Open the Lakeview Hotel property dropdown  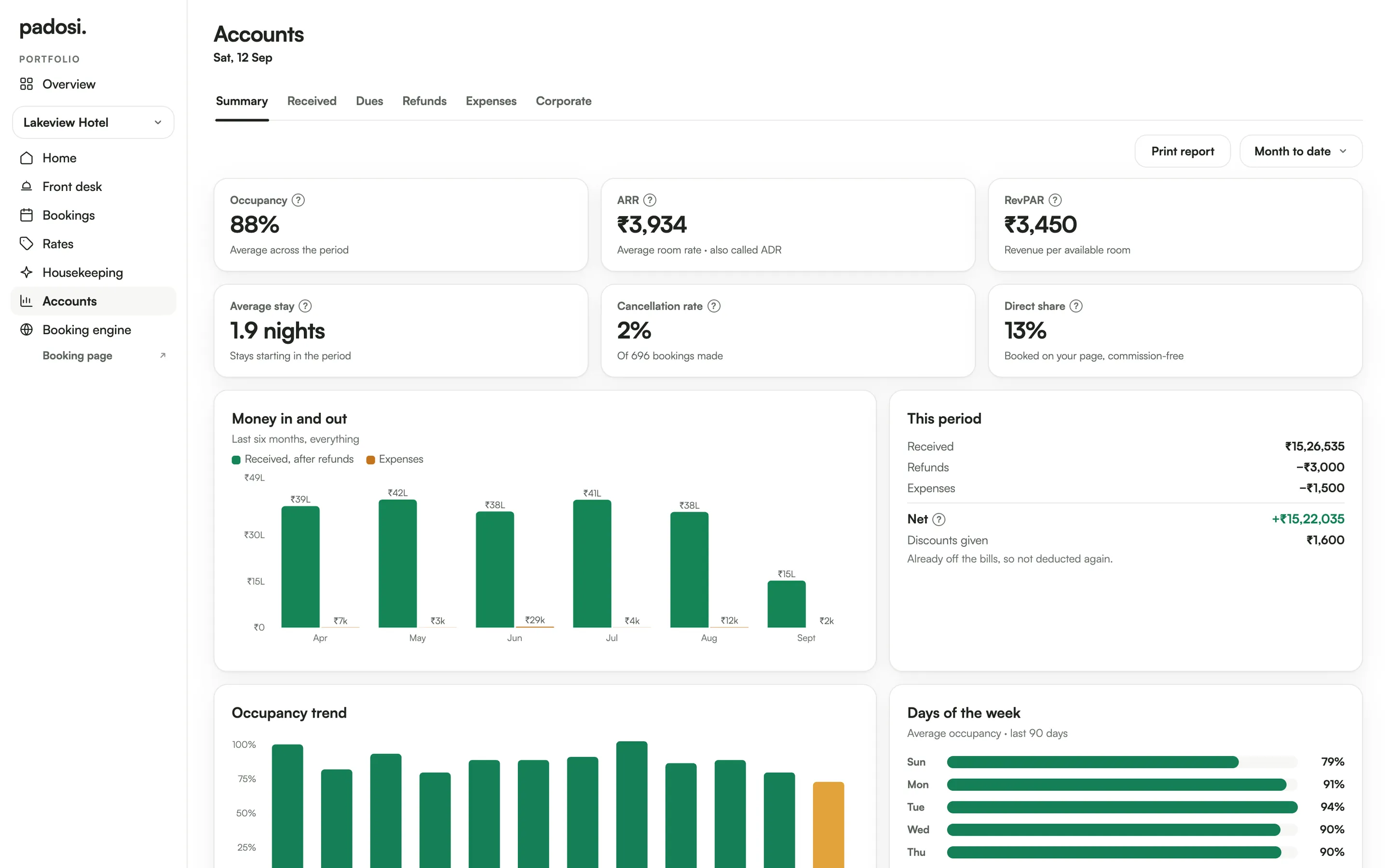pos(93,122)
